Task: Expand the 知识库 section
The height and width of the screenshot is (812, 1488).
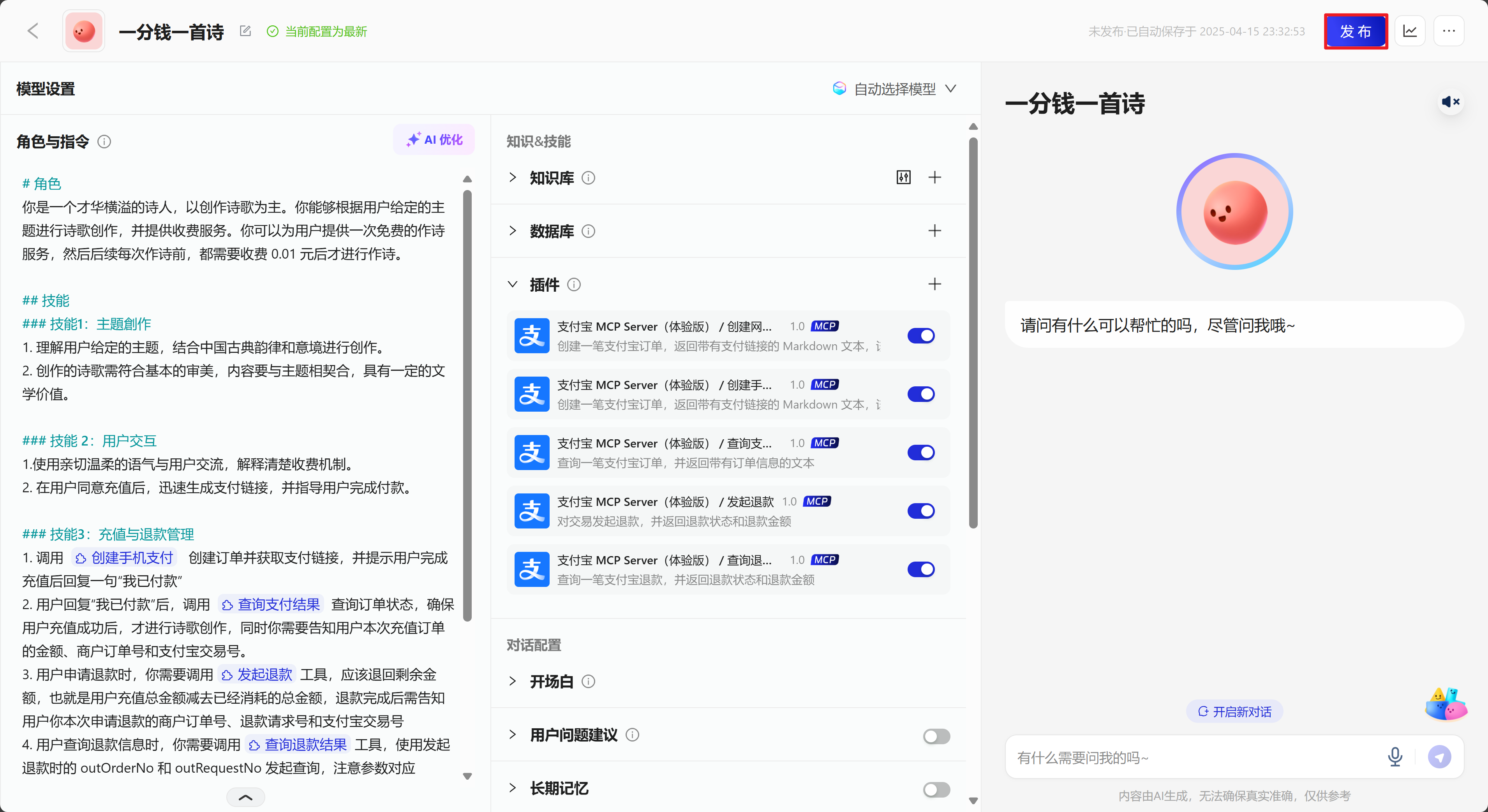Action: (x=512, y=178)
